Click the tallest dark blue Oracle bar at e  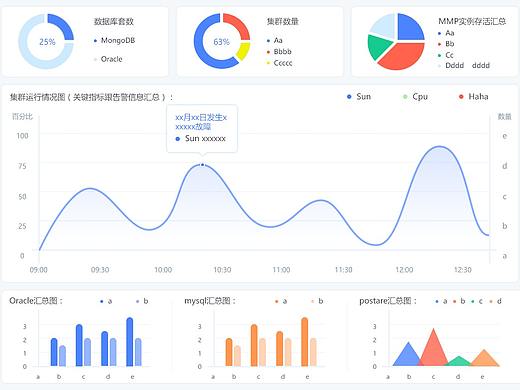click(x=130, y=342)
